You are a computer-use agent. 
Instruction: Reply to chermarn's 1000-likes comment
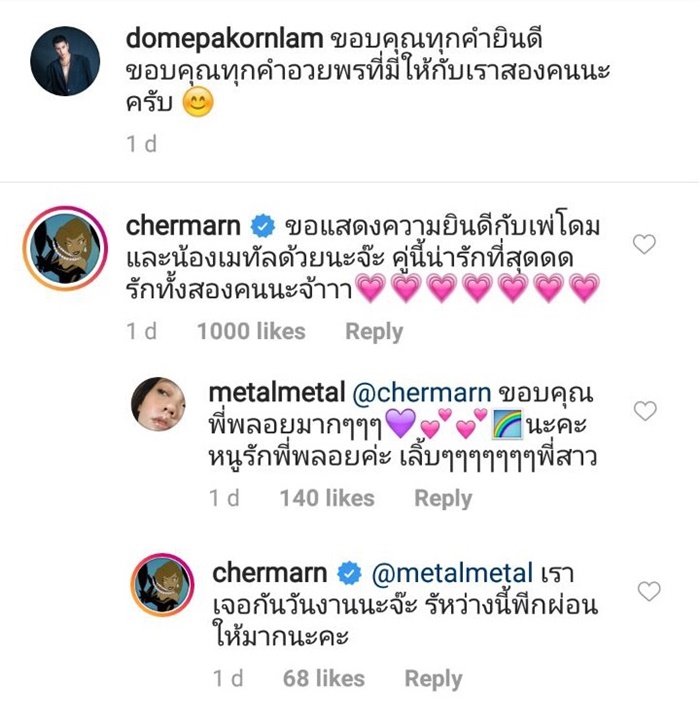point(374,331)
